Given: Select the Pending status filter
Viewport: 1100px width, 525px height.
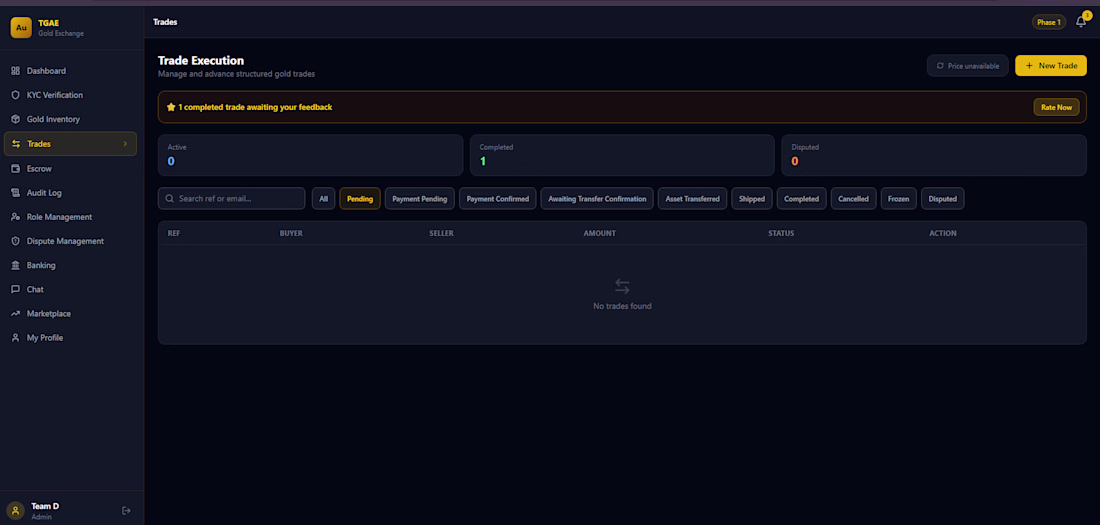Looking at the screenshot, I should [360, 199].
